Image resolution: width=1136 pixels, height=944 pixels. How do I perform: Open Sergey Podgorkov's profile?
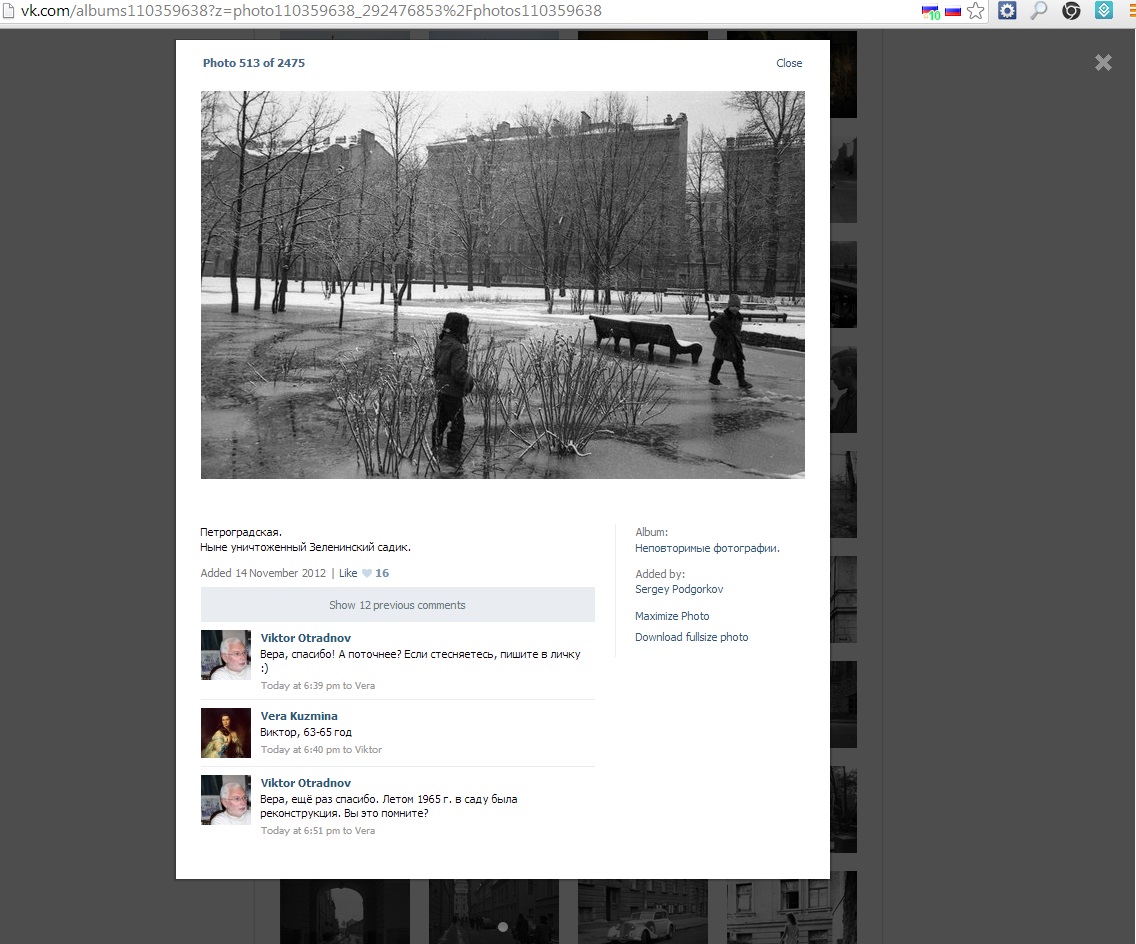(679, 590)
